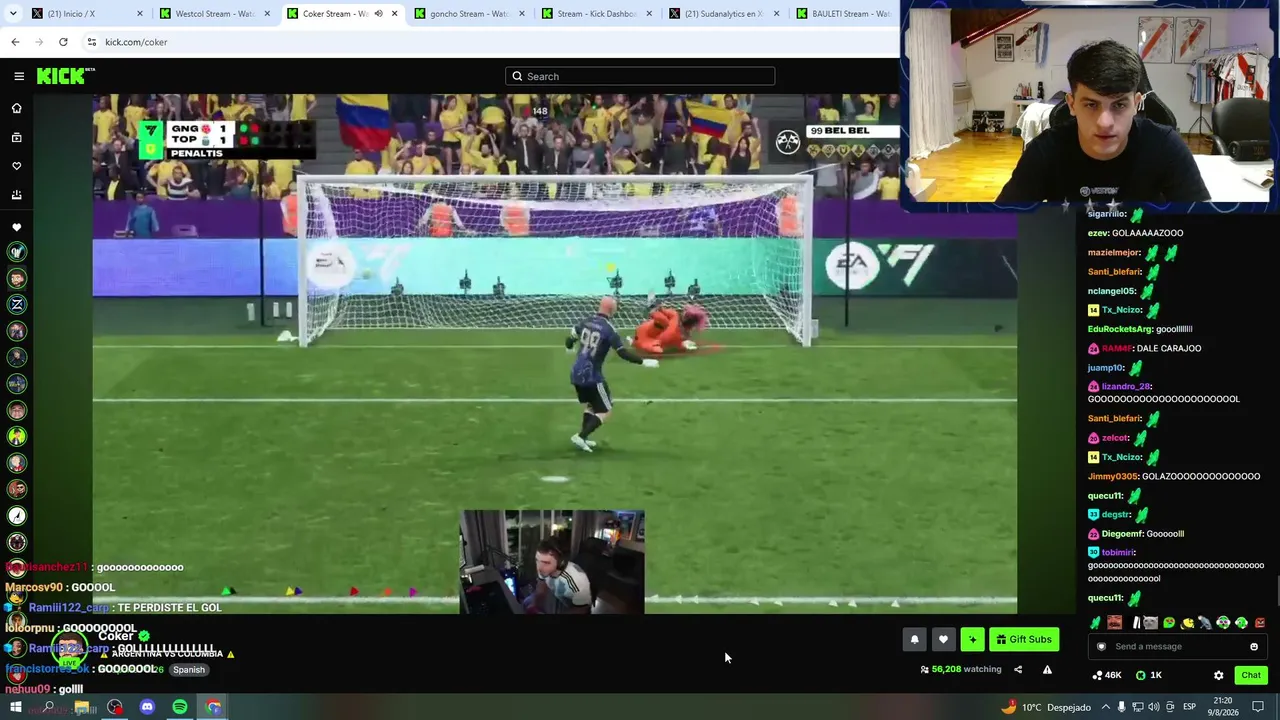Open Spotify from the taskbar
This screenshot has height=720, width=1280.
pyautogui.click(x=180, y=708)
